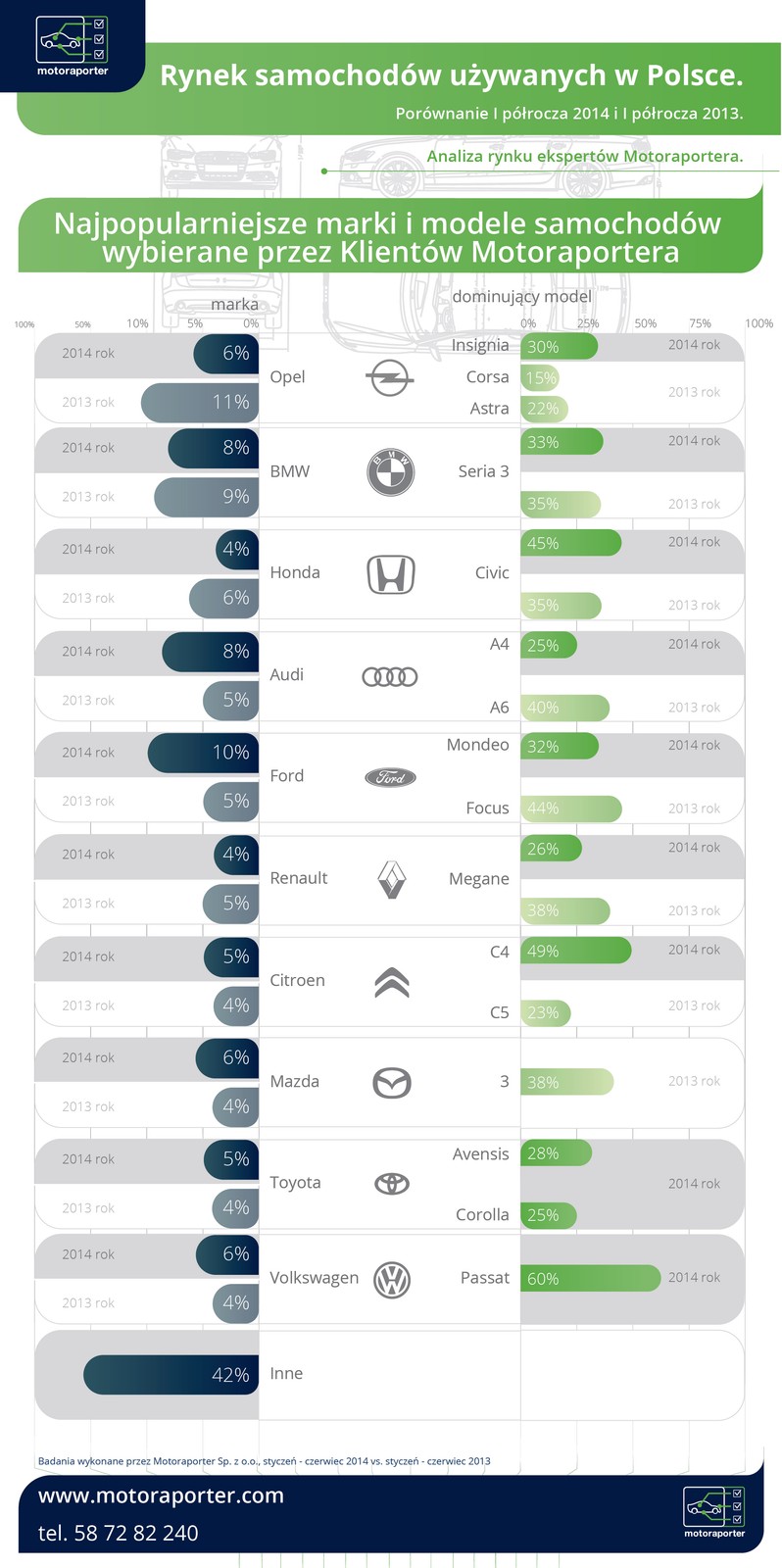782x1568 pixels.
Task: Click the motoraporter logo in the top-left corner
Action: point(73,45)
